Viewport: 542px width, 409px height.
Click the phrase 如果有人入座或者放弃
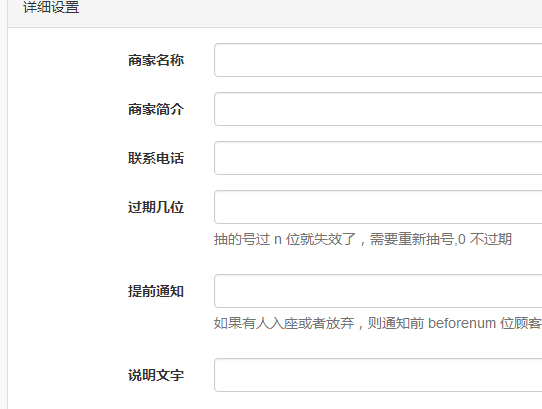(284, 323)
